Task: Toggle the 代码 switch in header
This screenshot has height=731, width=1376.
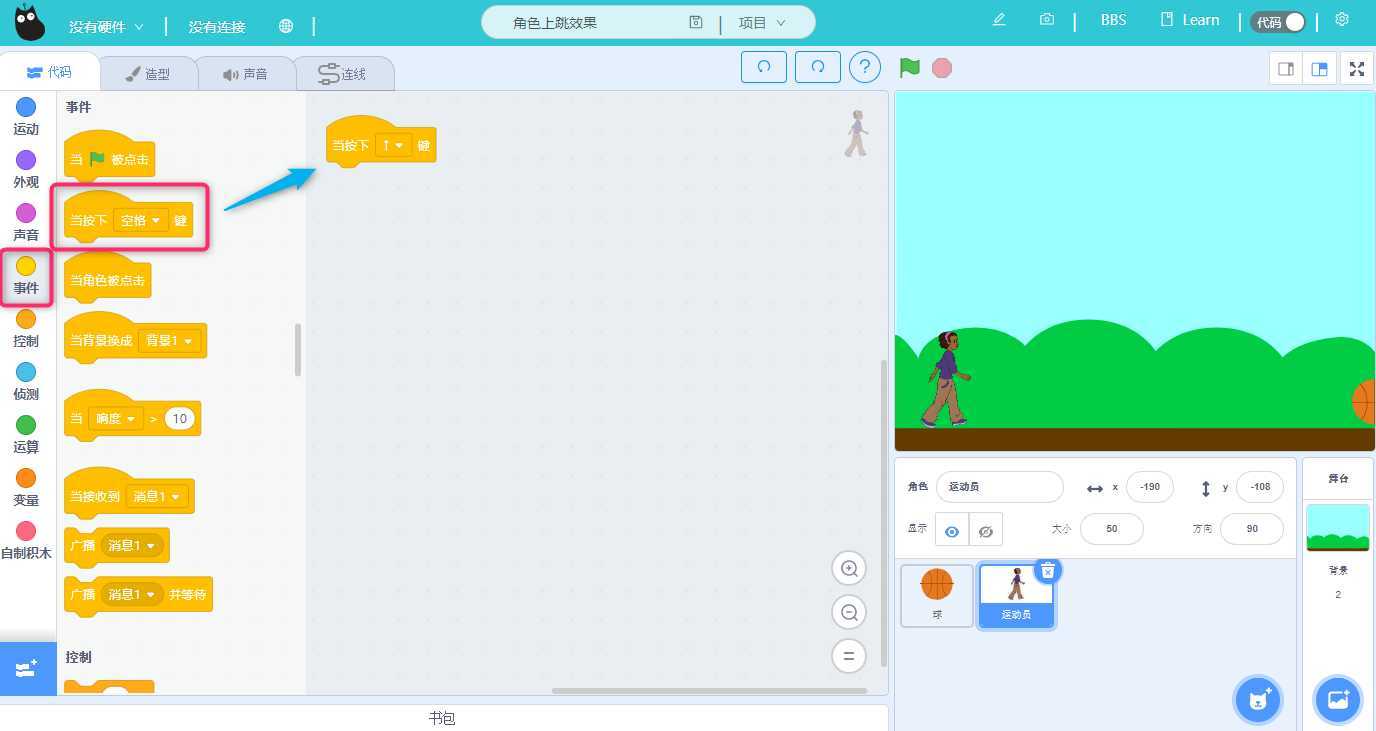Action: pos(1279,21)
